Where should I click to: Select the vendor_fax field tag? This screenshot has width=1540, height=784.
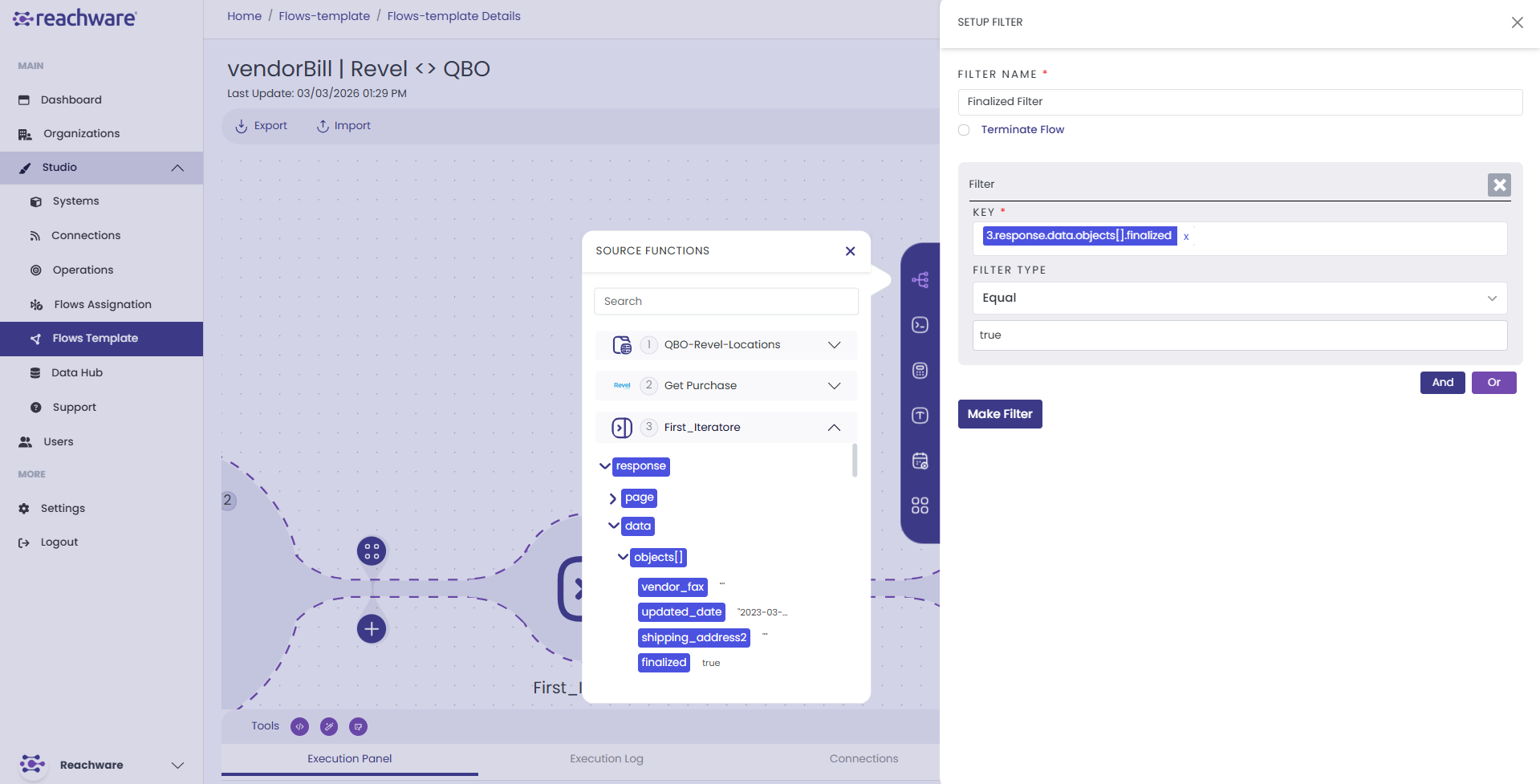tap(672, 587)
